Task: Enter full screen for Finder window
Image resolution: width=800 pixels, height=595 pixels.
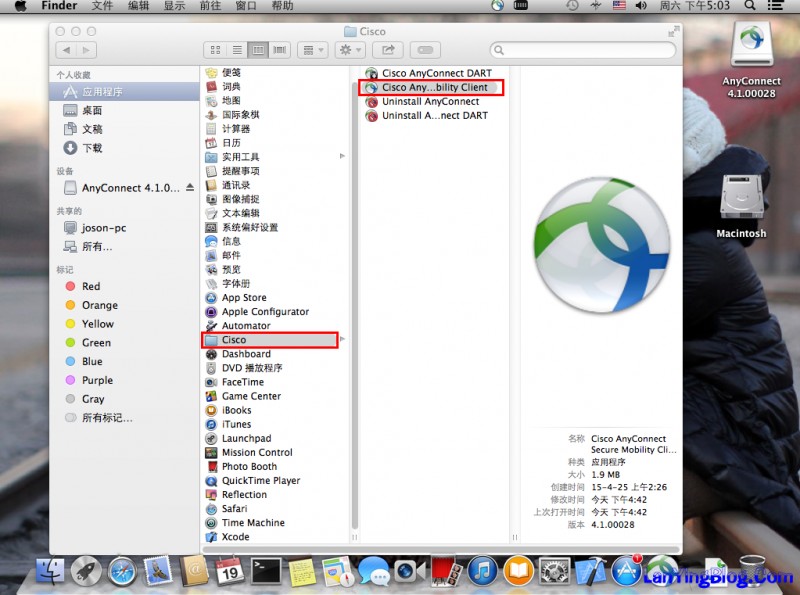Action: pyautogui.click(x=673, y=31)
